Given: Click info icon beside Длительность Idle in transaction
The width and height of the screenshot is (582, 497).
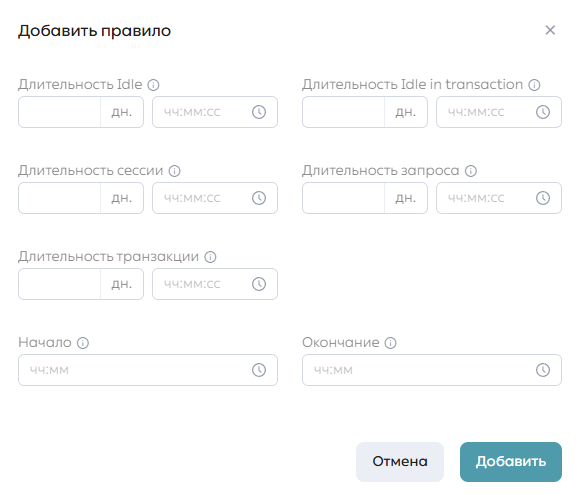Looking at the screenshot, I should pyautogui.click(x=534, y=85).
